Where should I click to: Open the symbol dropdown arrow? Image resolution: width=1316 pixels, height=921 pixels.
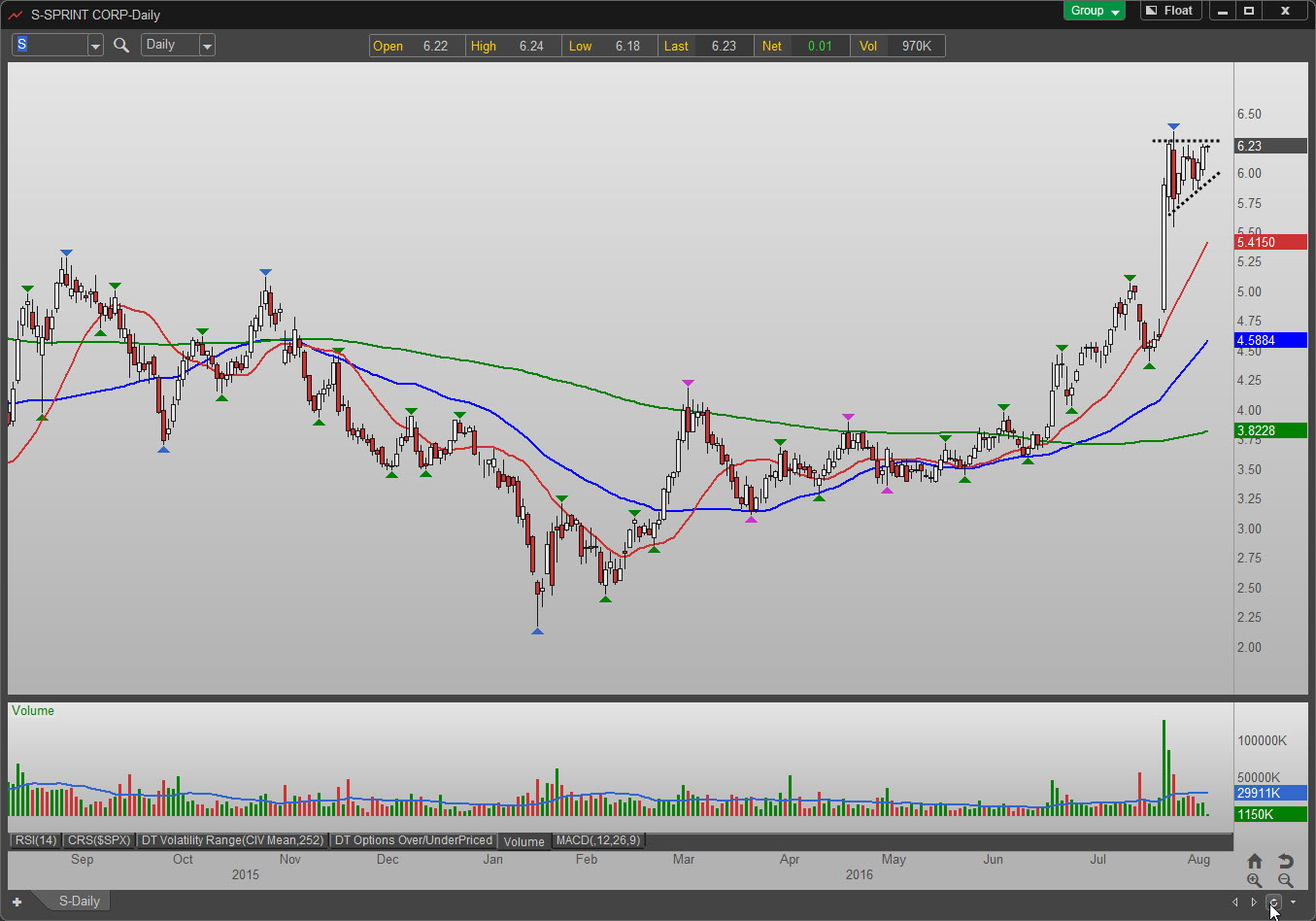click(x=95, y=46)
